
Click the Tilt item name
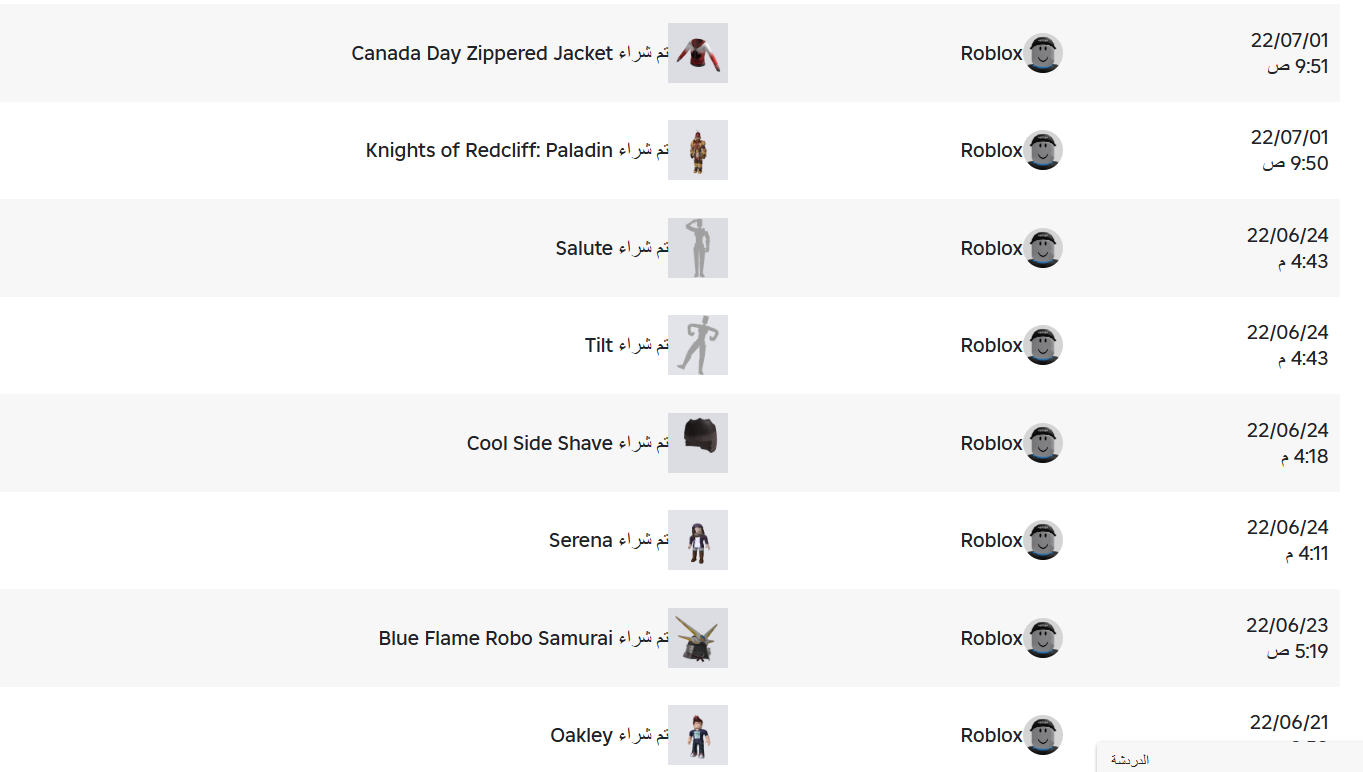599,346
